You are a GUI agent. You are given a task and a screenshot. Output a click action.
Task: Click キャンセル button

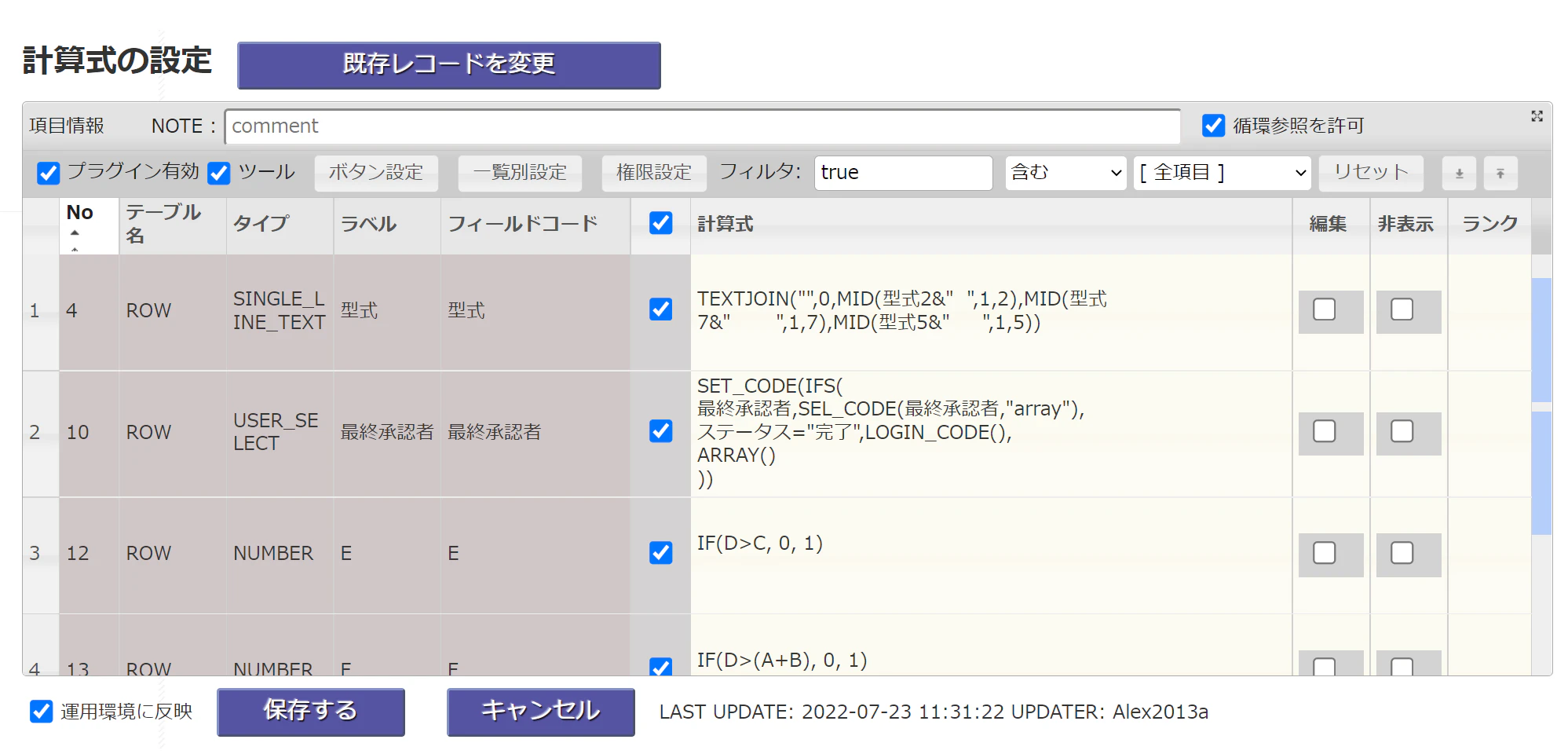[541, 712]
